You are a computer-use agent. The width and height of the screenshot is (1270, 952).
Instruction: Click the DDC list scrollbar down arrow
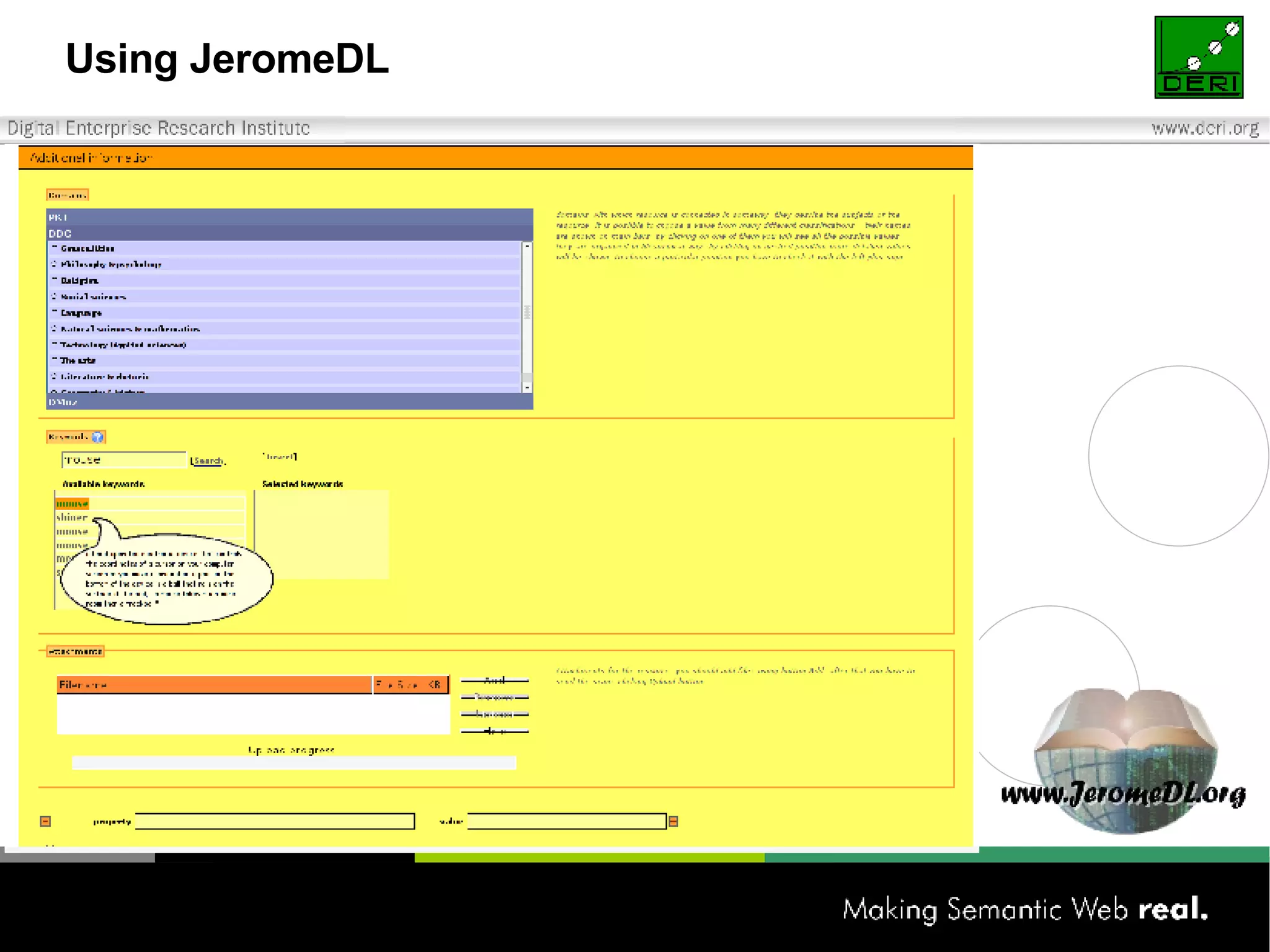(527, 388)
